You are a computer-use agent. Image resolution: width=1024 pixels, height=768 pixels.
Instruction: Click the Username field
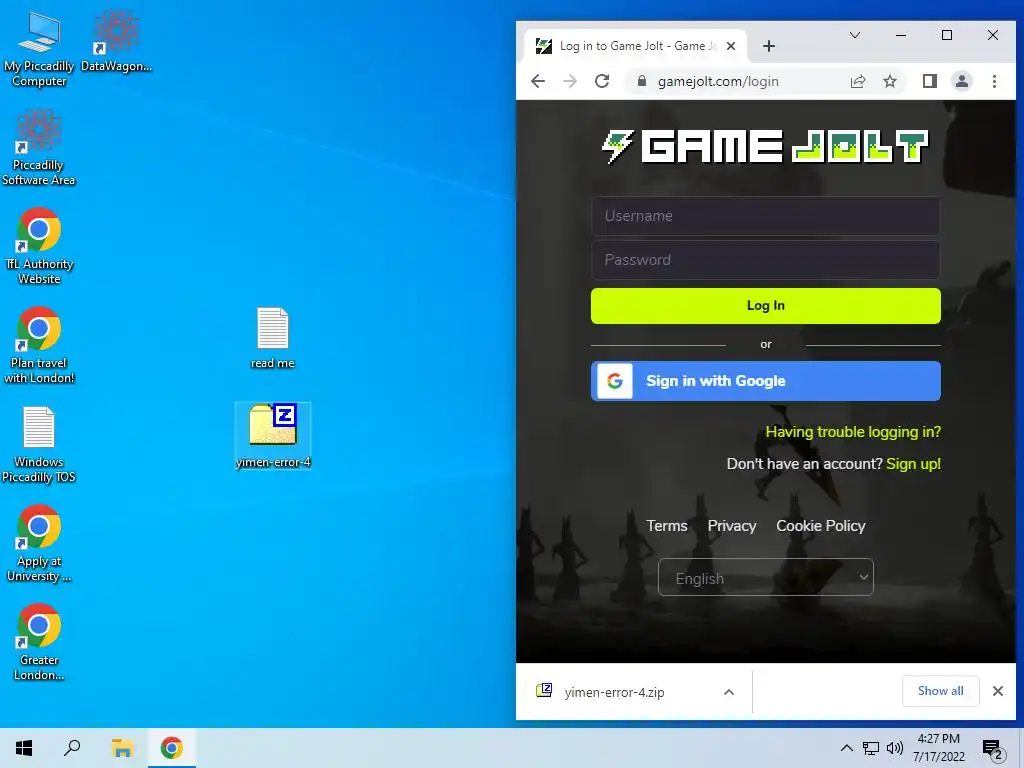[765, 216]
